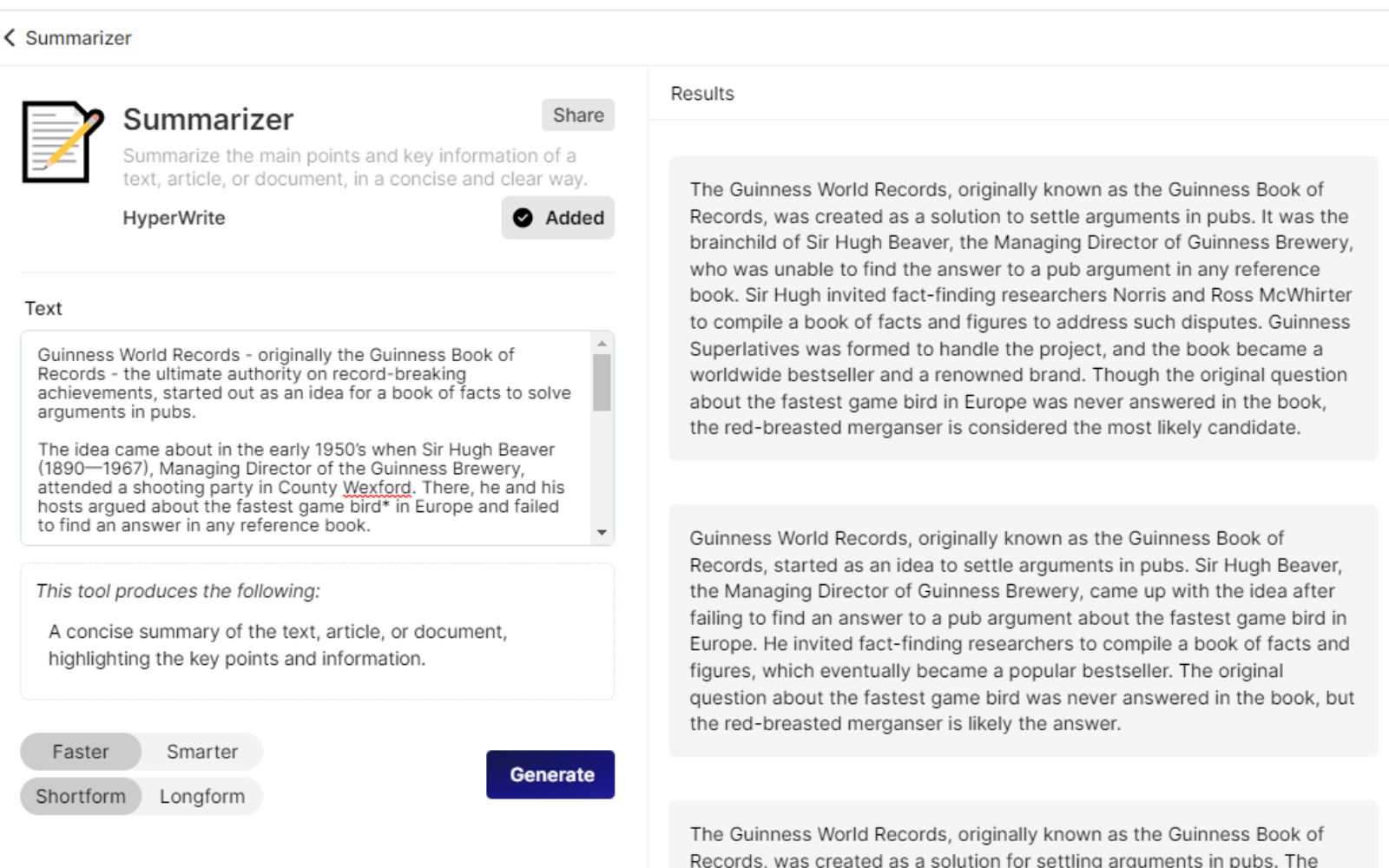Switch to the Smarter mode
The height and width of the screenshot is (868, 1389).
(x=202, y=752)
